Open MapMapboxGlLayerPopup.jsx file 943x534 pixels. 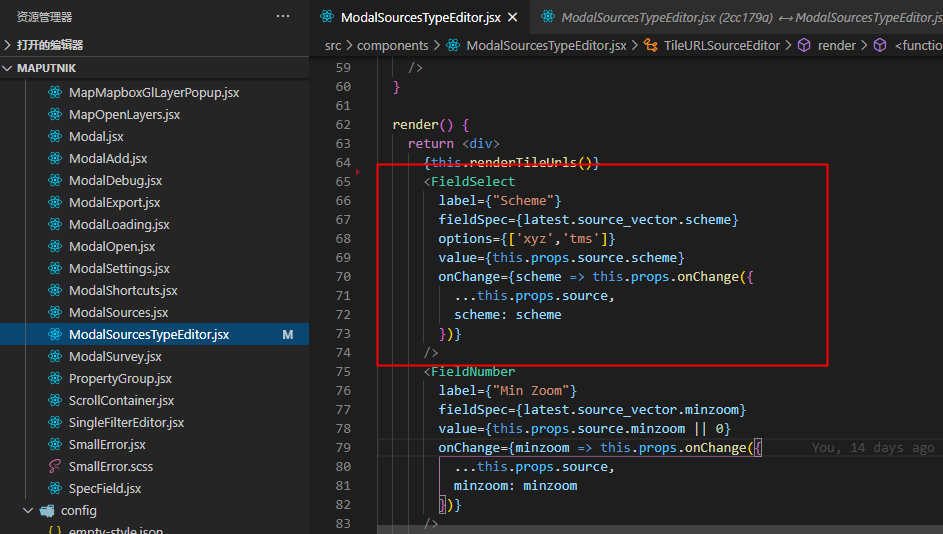click(154, 93)
